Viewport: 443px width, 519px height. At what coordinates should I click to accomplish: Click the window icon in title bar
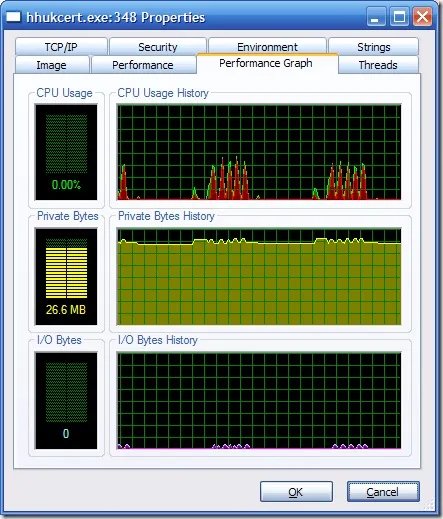(13, 17)
